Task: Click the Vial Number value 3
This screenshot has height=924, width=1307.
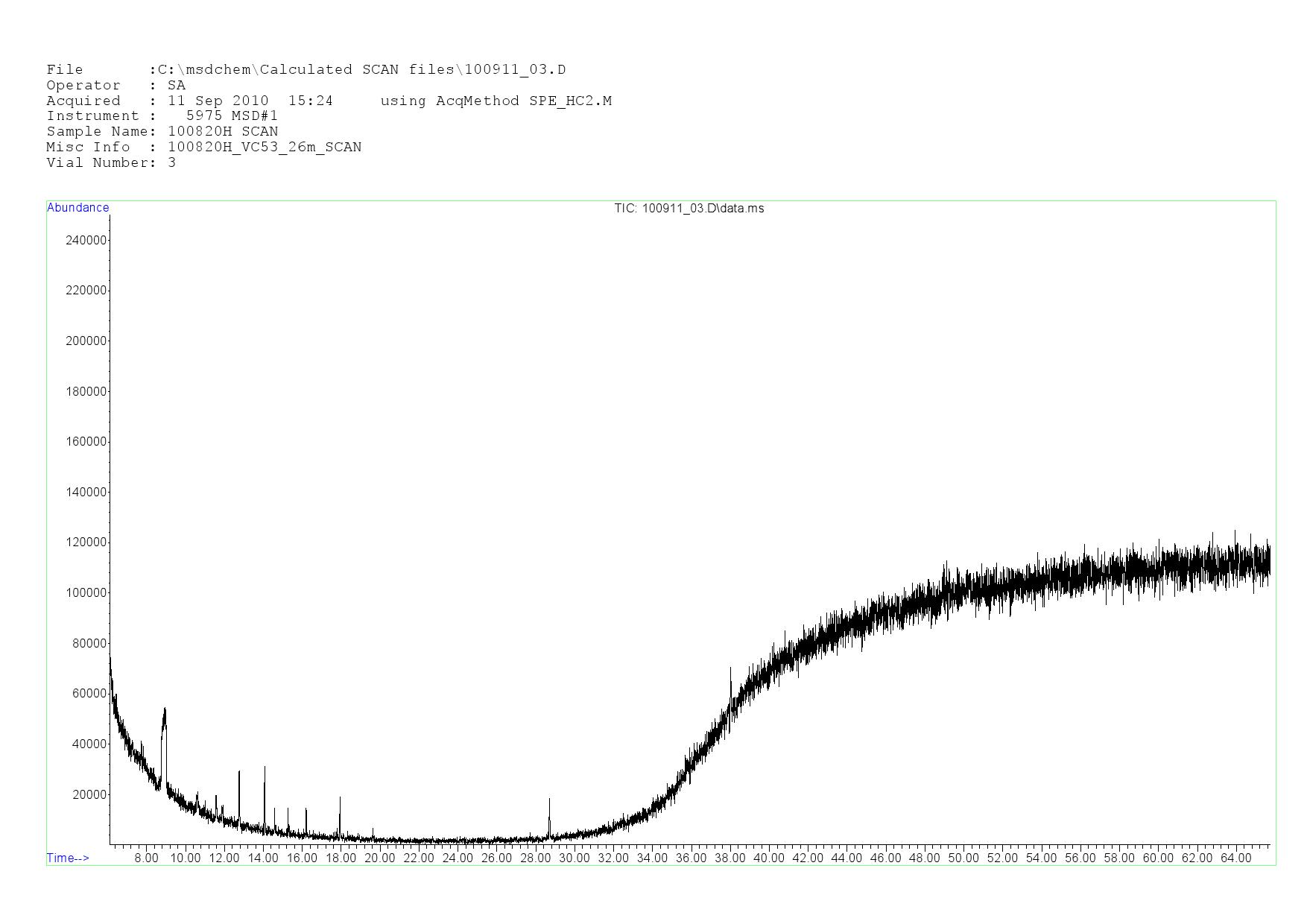Action: coord(172,163)
